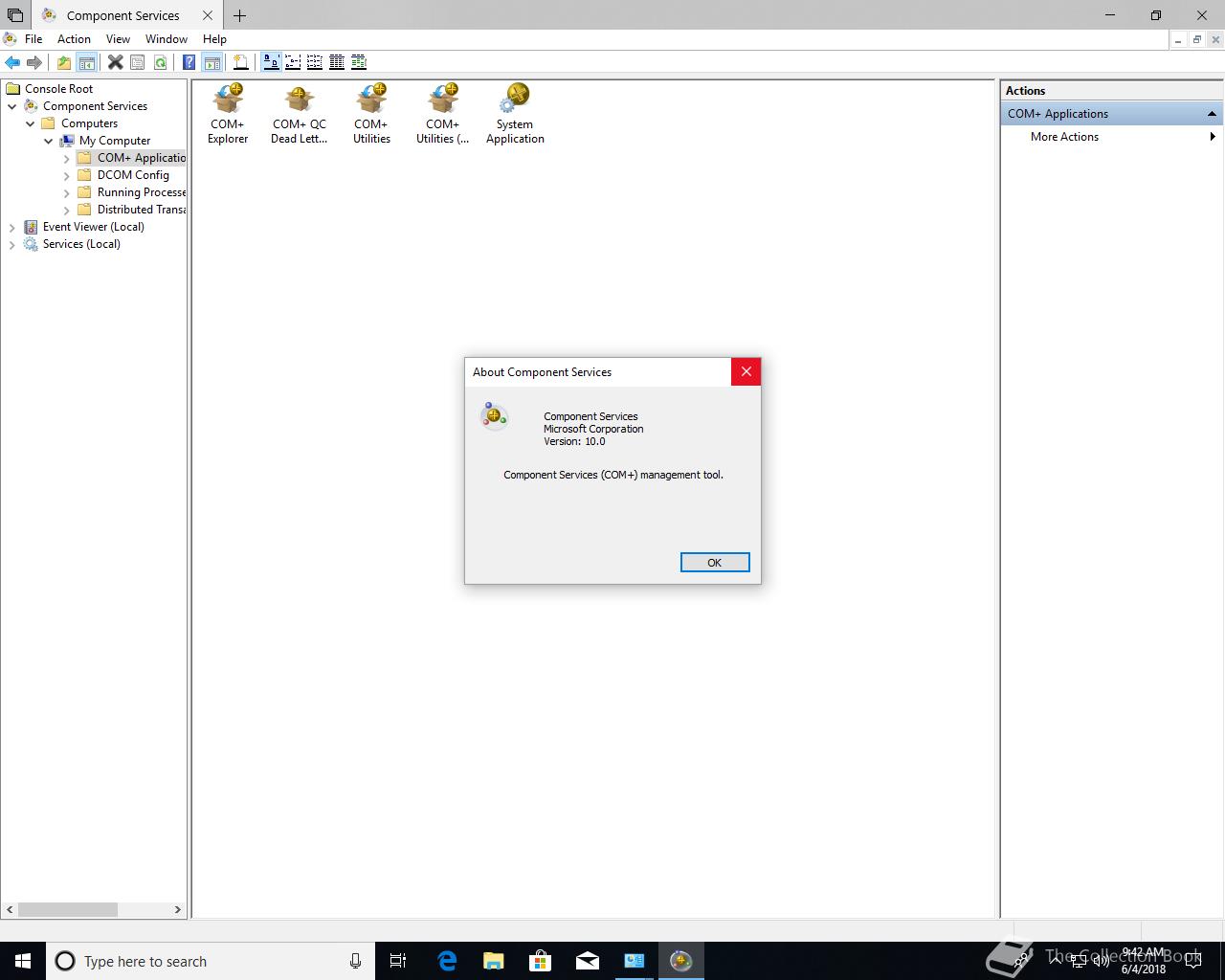Expand the Distributed Transaction node
Viewport: 1225px width, 980px height.
(x=67, y=210)
